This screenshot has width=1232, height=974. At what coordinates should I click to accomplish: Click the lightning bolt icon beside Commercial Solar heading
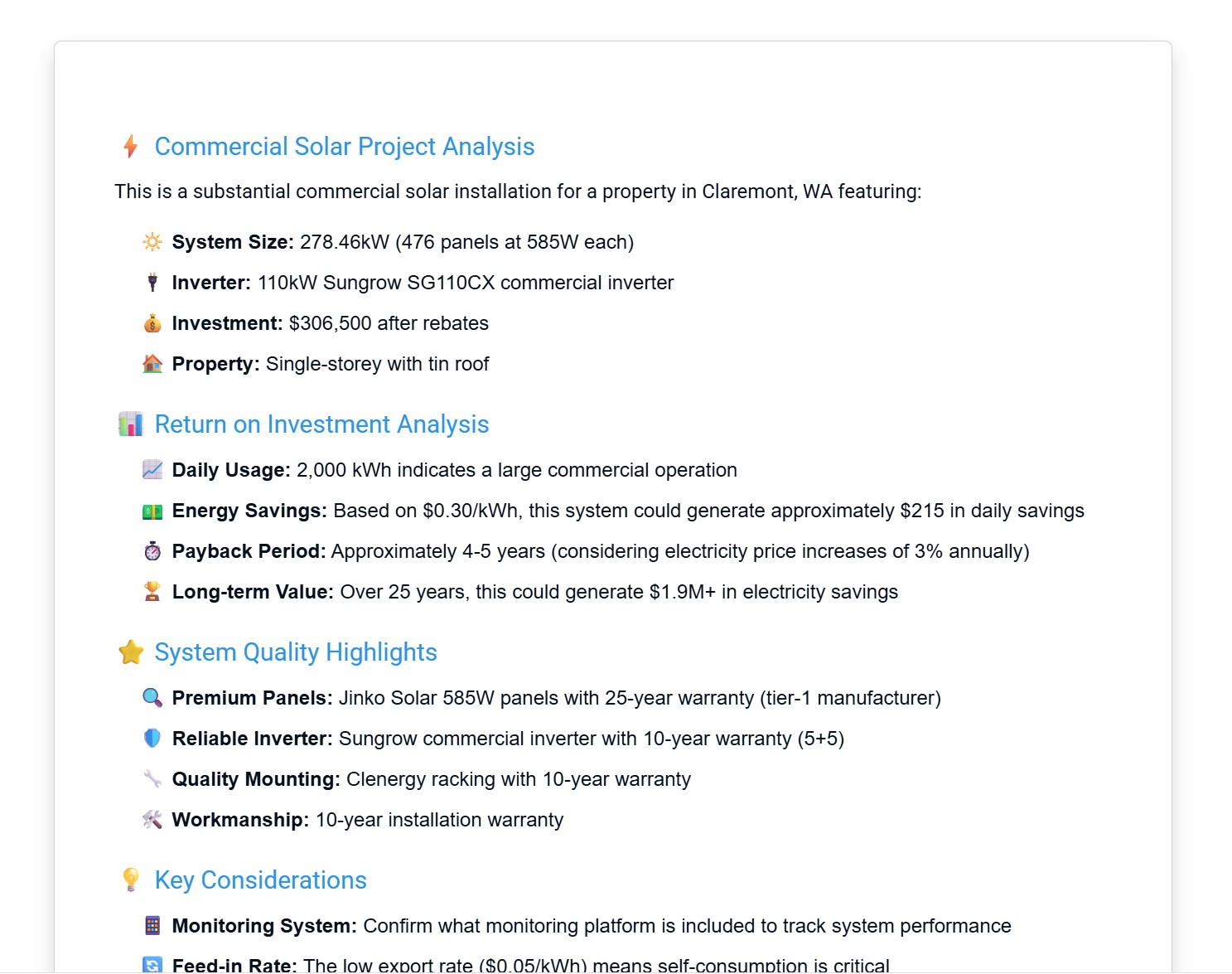tap(130, 147)
